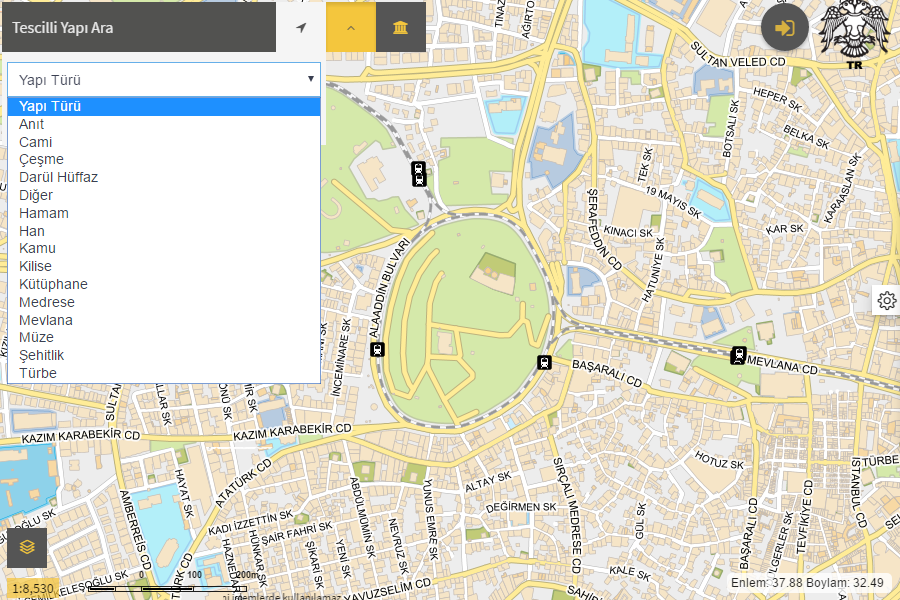900x600 pixels.
Task: Pick Kütüphane from the dropdown options
Action: pos(53,284)
